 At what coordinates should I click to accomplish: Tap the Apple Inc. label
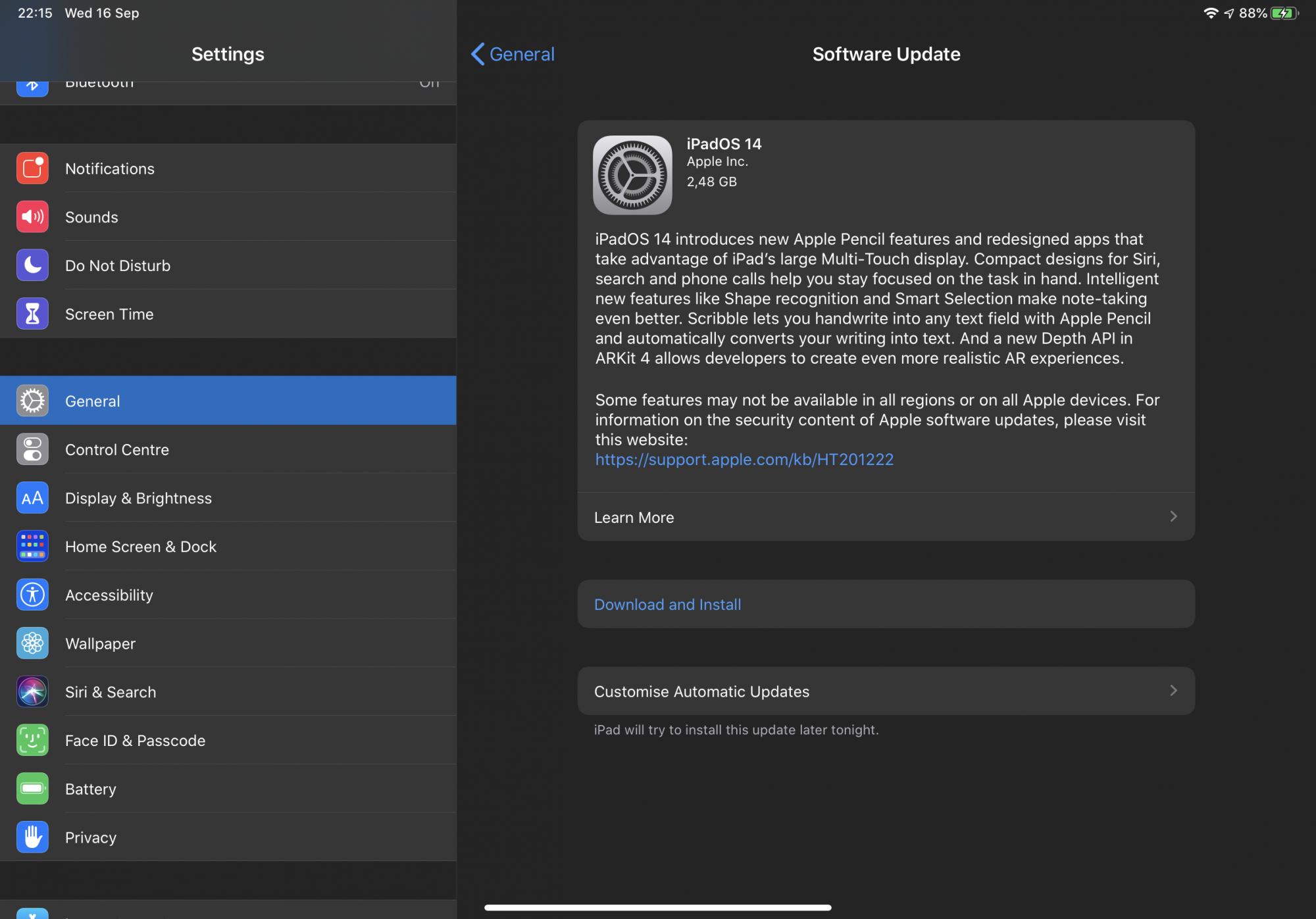pyautogui.click(x=717, y=162)
